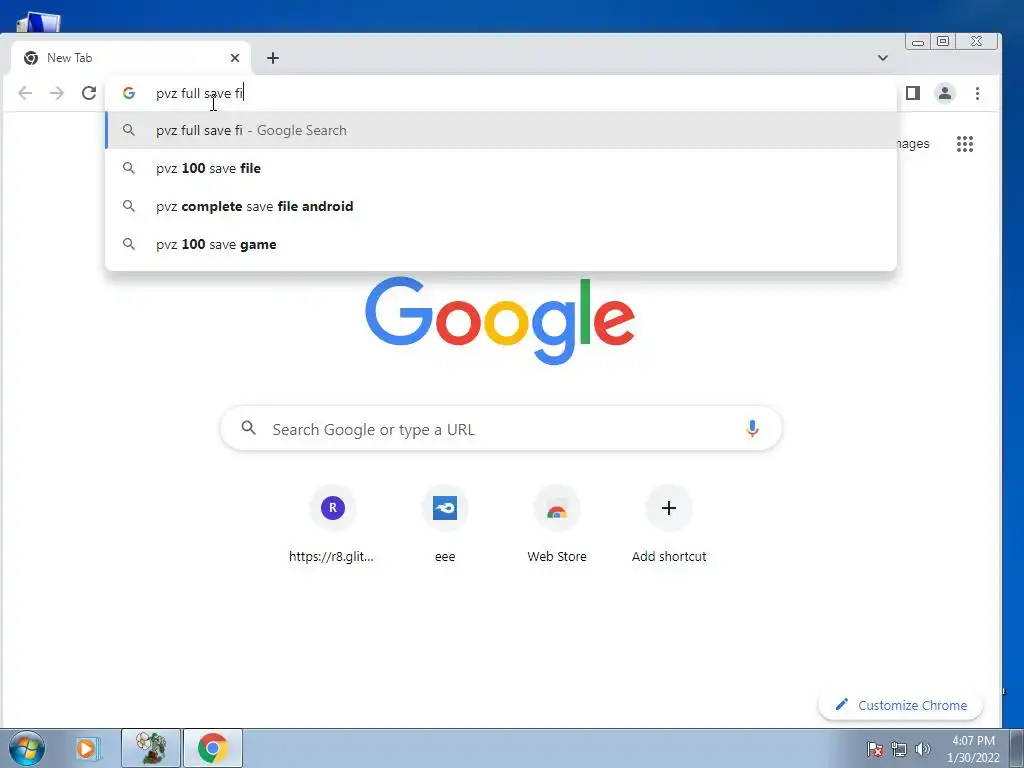Reload the page with the refresh icon

pyautogui.click(x=89, y=93)
